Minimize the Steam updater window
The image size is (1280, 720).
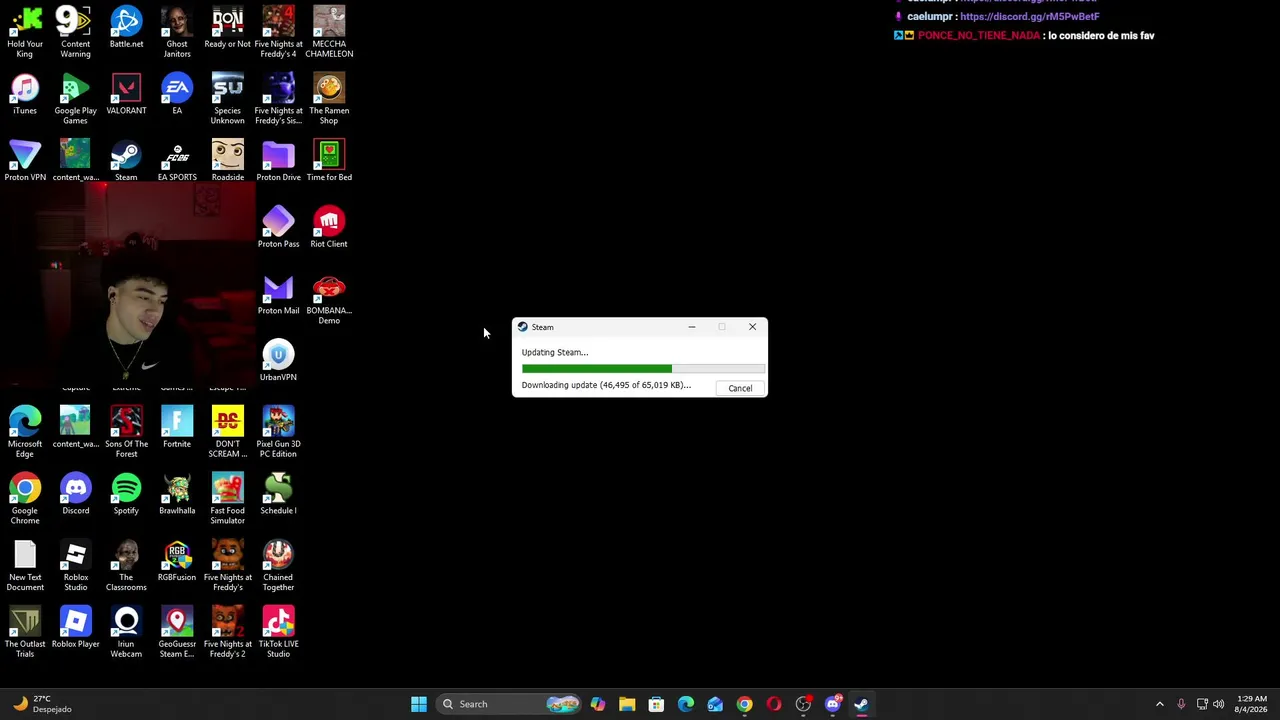pos(691,327)
